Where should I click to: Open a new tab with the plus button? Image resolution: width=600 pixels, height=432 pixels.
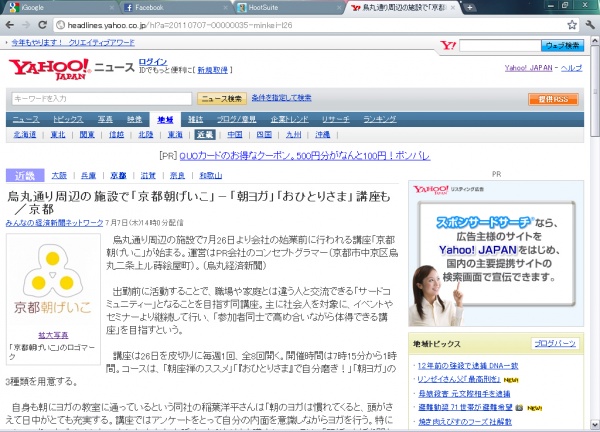(469, 7)
